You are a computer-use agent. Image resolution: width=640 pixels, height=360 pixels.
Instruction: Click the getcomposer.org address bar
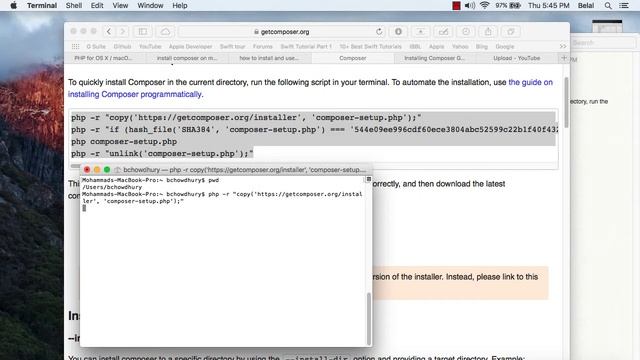click(x=282, y=31)
